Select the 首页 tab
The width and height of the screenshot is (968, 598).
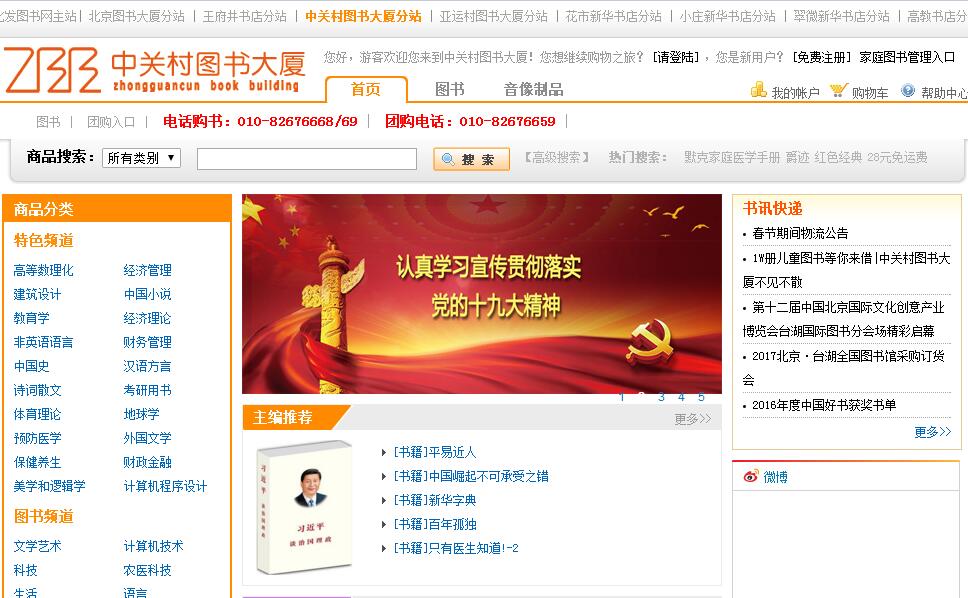pos(366,89)
